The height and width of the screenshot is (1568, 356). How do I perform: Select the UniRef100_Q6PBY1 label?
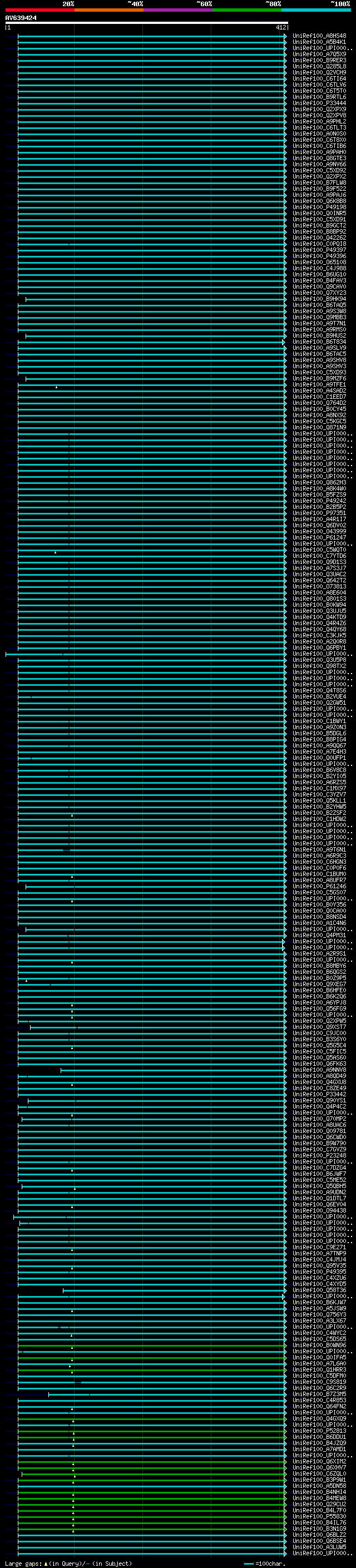pyautogui.click(x=319, y=647)
